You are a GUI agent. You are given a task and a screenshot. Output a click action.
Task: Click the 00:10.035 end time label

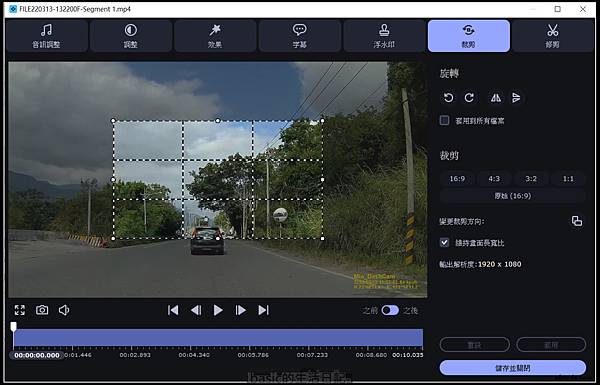(407, 355)
